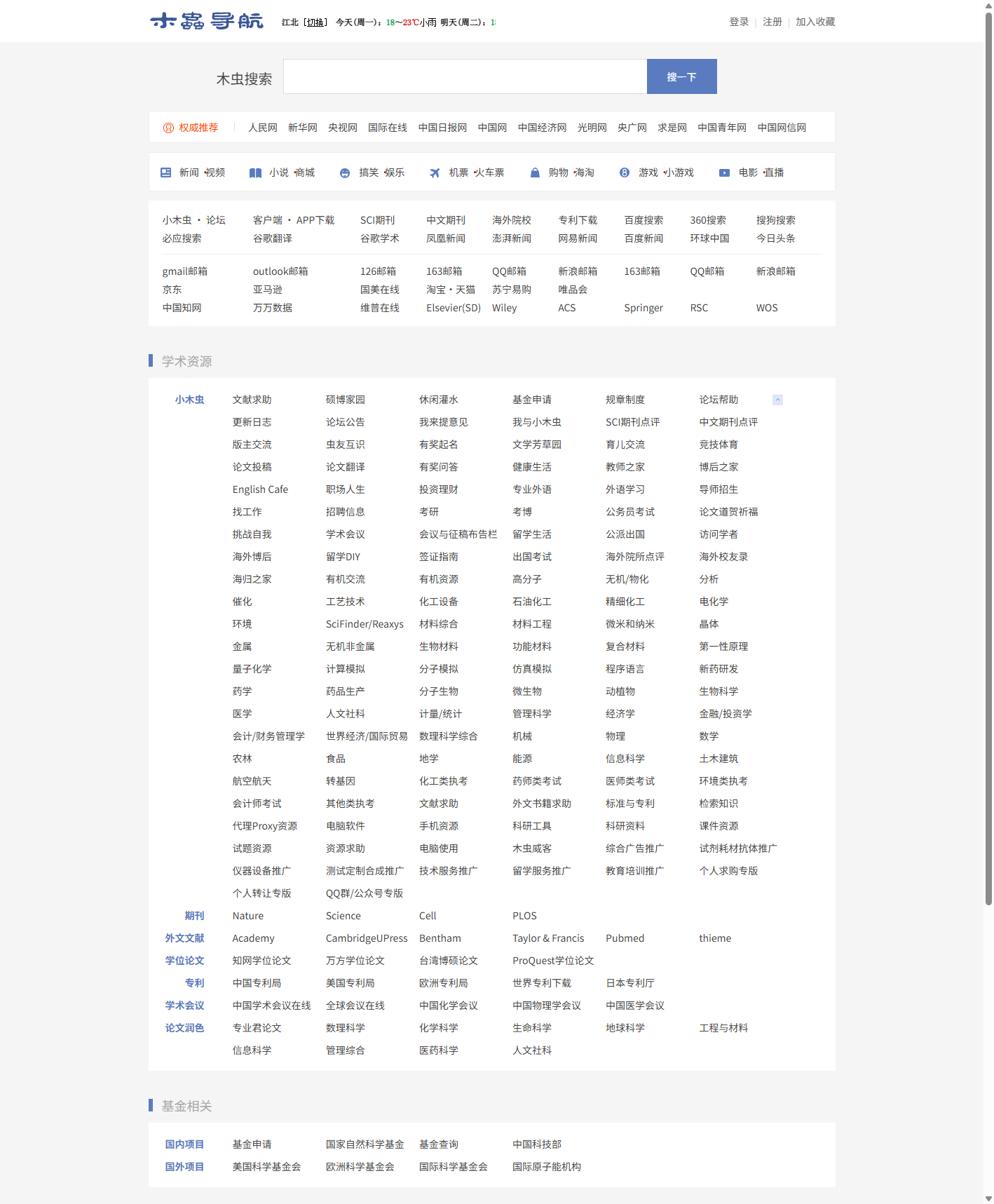This screenshot has width=994, height=1204.
Task: Click the page vertical scrollbar
Action: 988,456
